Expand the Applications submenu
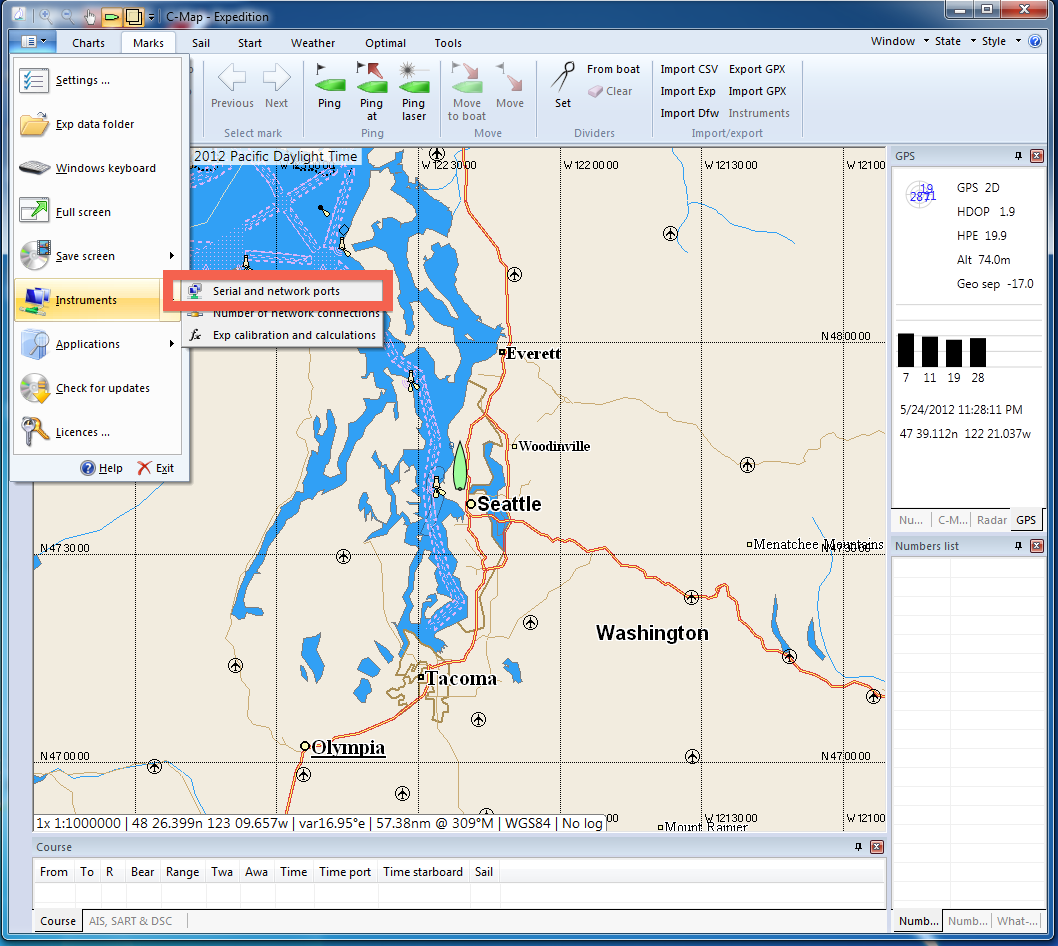 point(98,343)
